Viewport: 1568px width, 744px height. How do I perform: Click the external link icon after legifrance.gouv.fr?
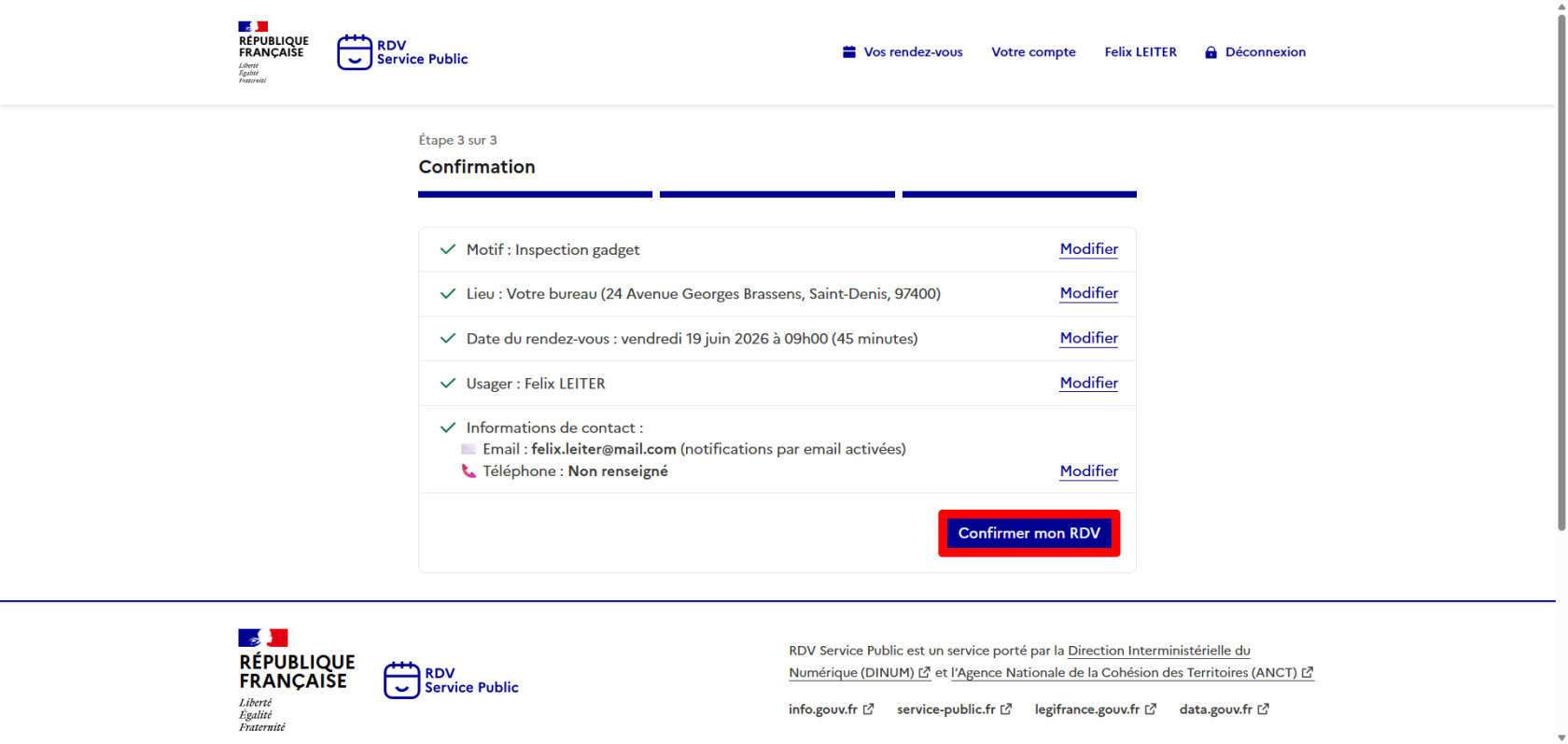[x=1150, y=709]
